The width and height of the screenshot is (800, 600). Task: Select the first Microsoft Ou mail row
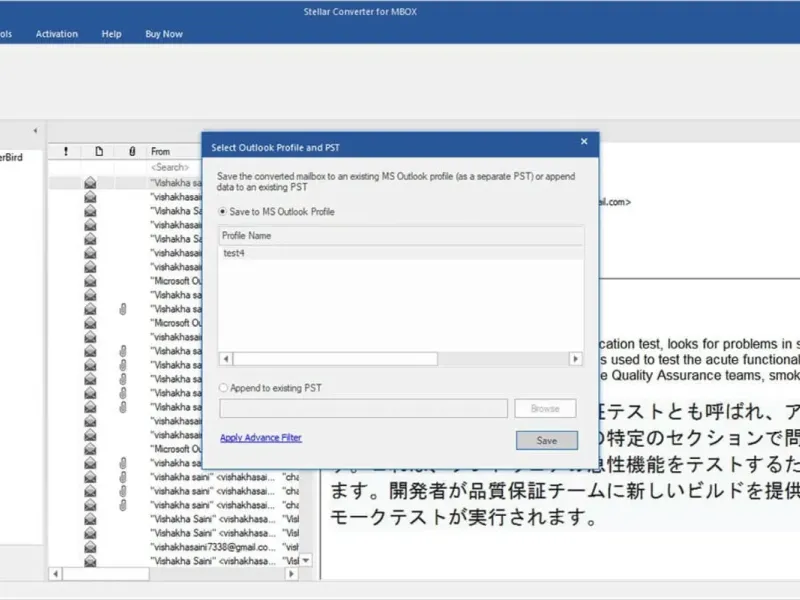pos(126,281)
